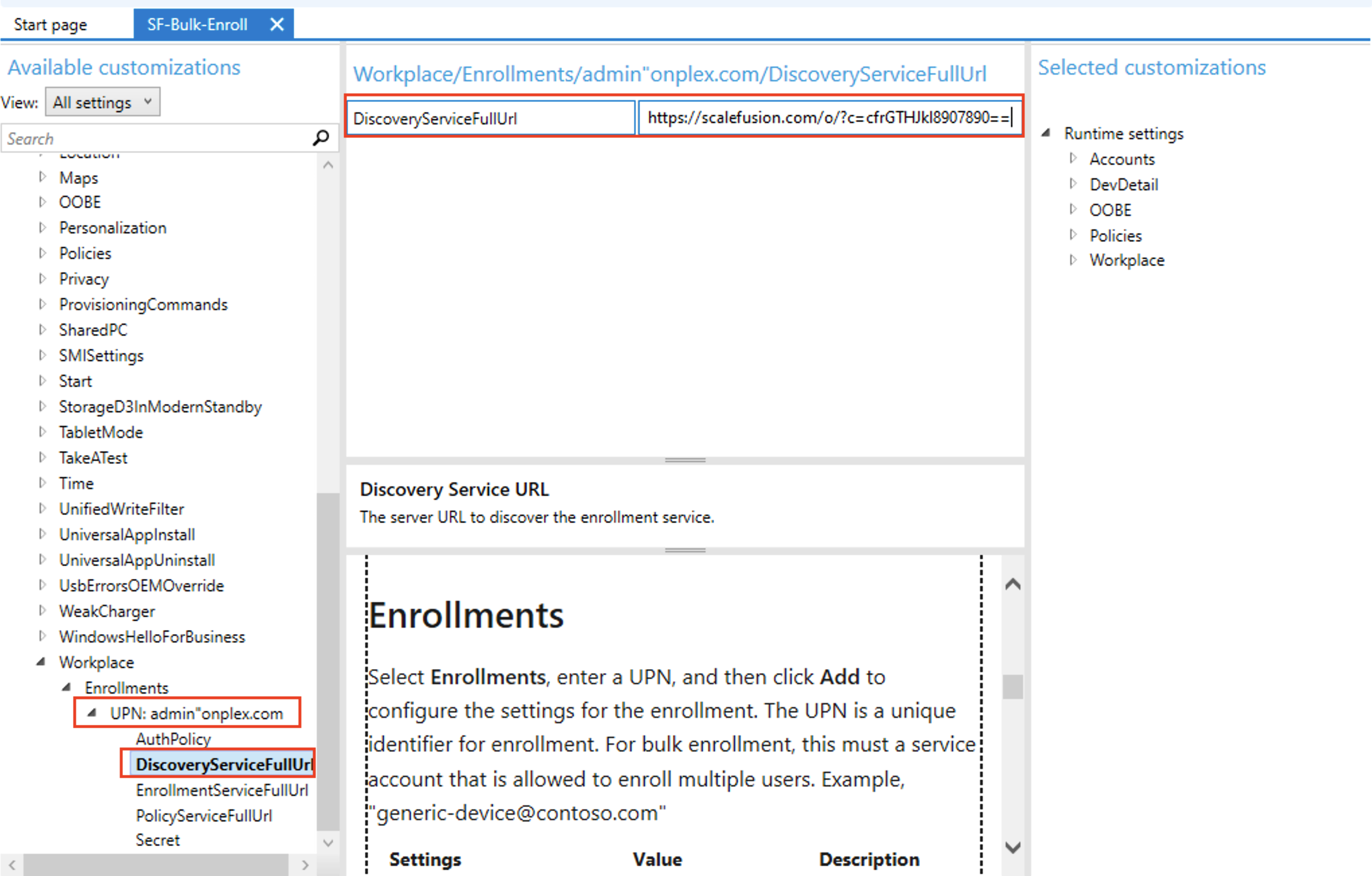
Task: Click the tree horizontal scrollbar thumb
Action: (156, 865)
